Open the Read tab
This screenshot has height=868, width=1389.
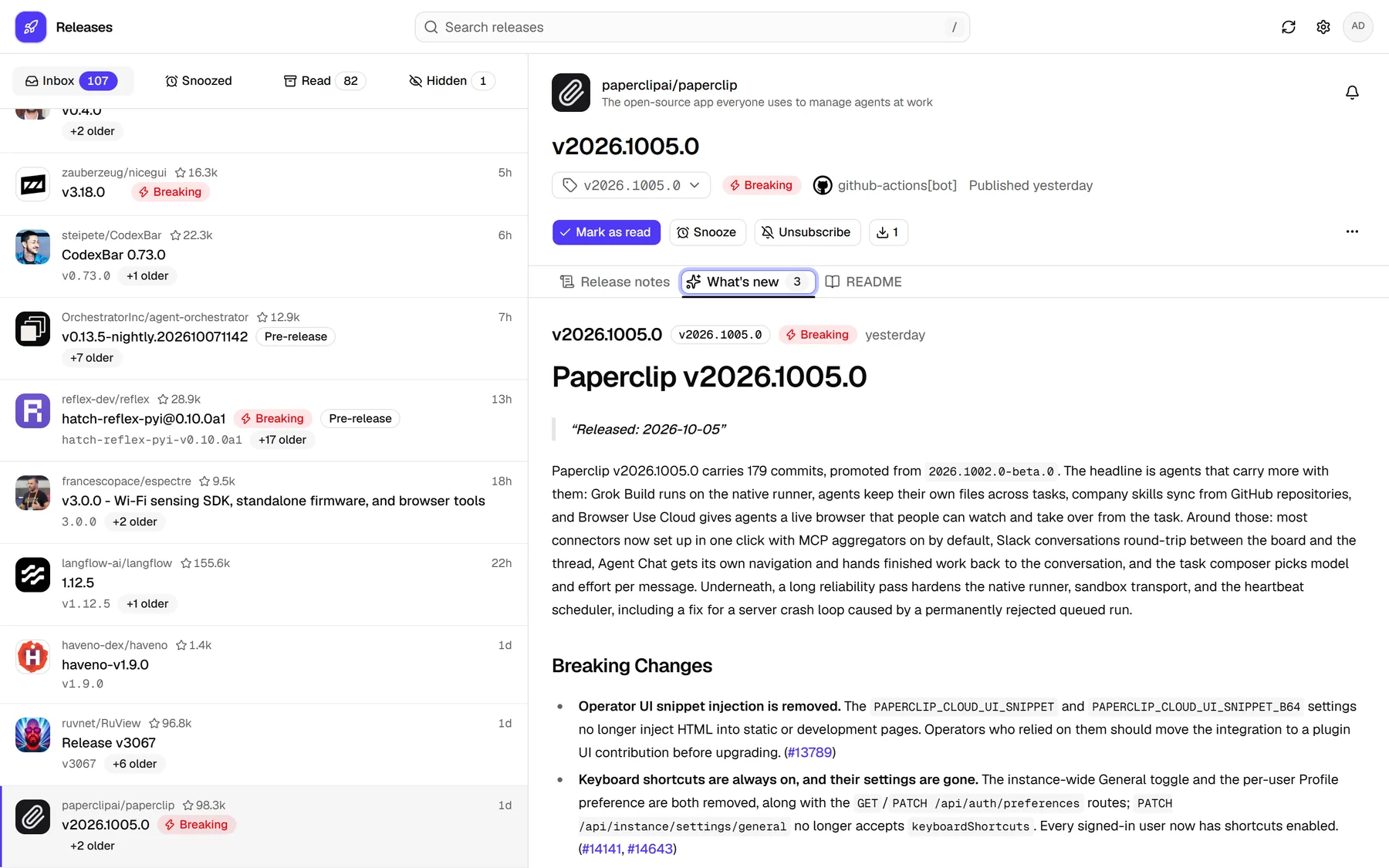(x=325, y=81)
